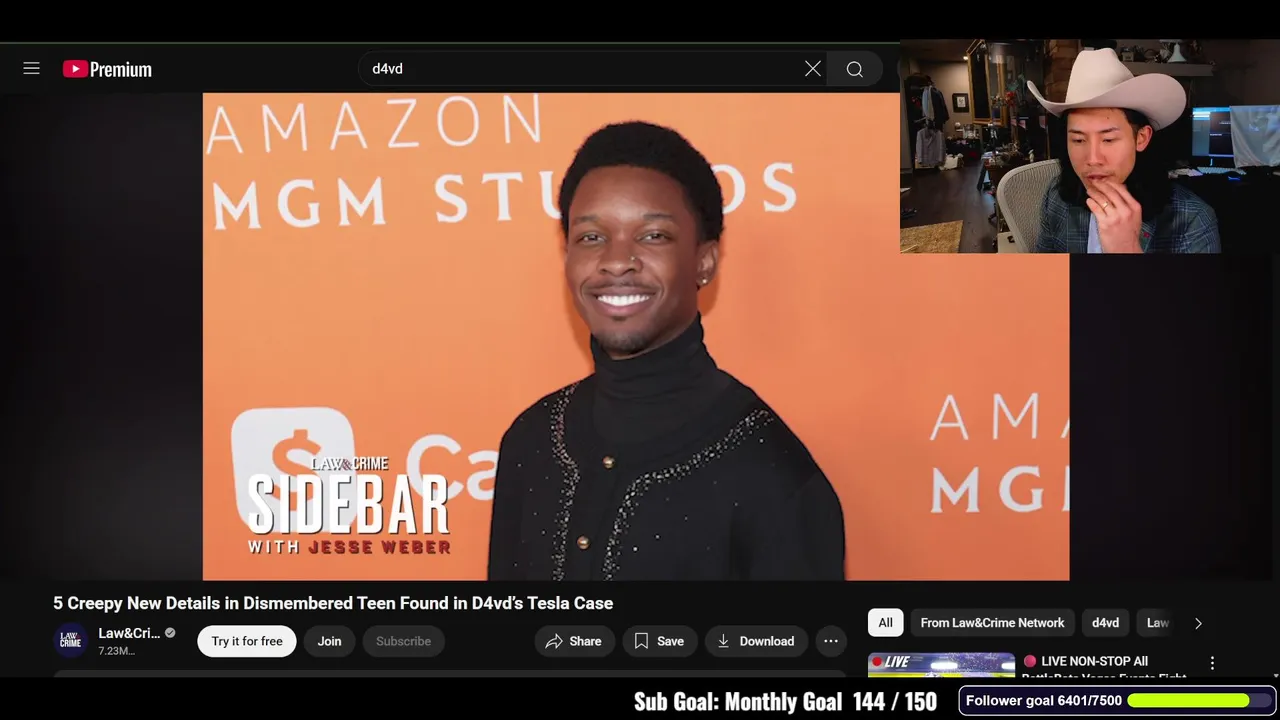This screenshot has width=1280, height=720.
Task: Select the d4vd filter chip
Action: (1105, 623)
